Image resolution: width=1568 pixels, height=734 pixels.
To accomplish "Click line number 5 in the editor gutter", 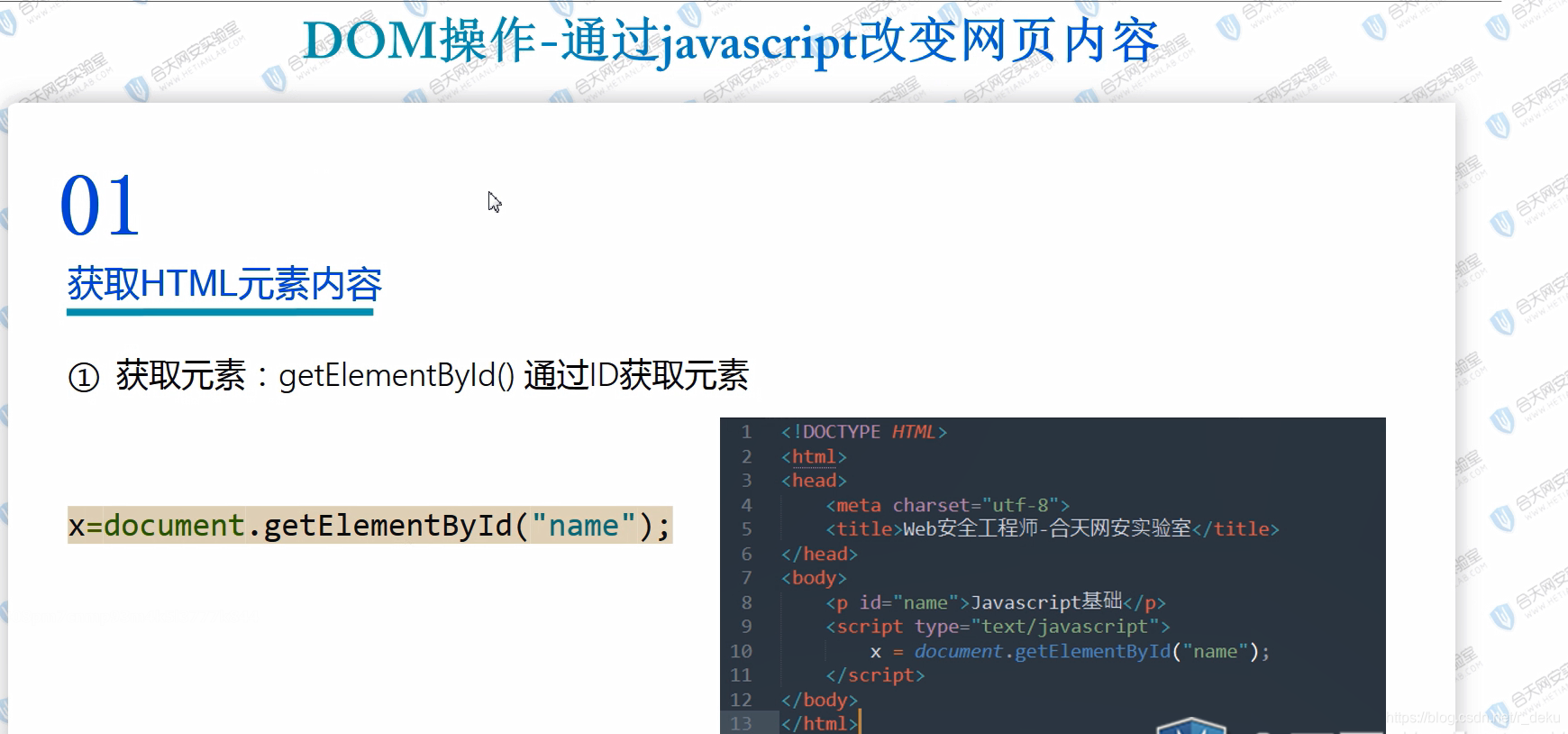I will [746, 528].
